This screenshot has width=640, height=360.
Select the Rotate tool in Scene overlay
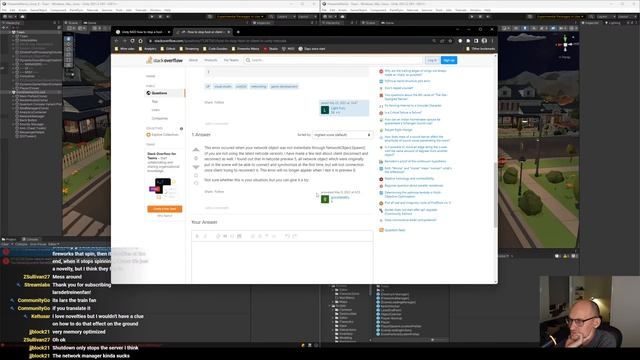pyautogui.click(x=69, y=49)
